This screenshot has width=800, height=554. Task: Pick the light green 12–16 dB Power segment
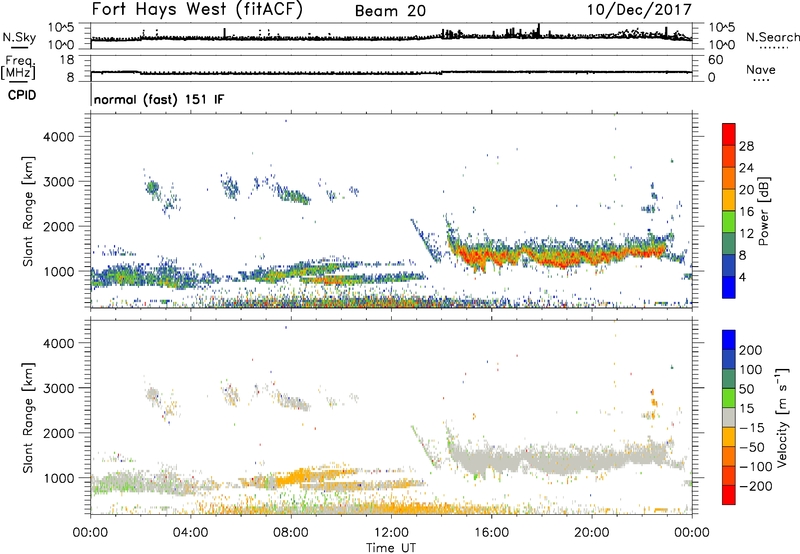(729, 222)
